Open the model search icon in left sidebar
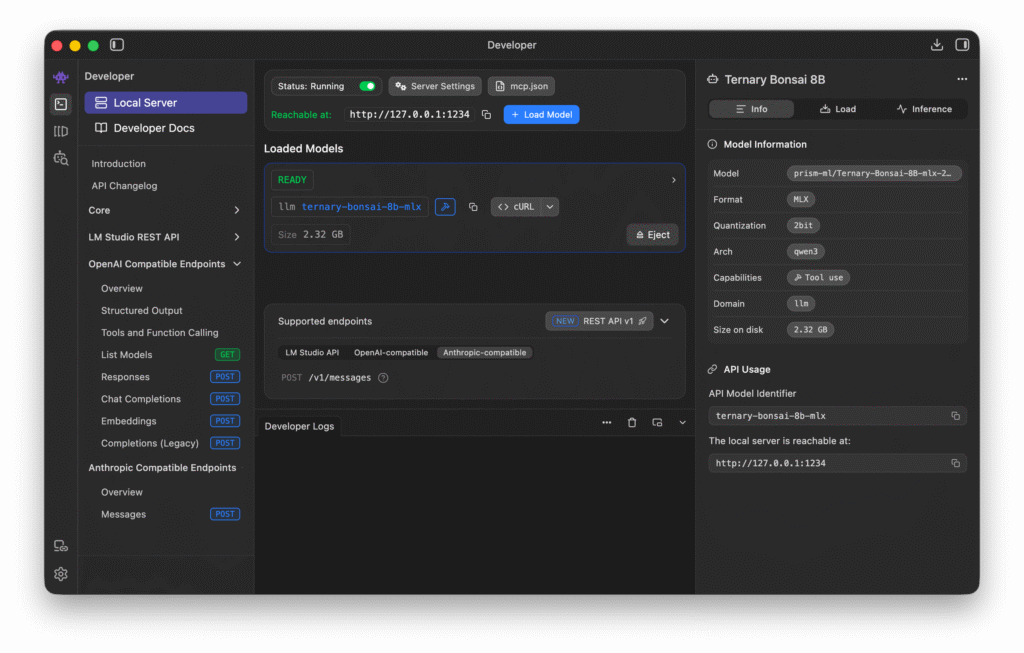 tap(61, 158)
